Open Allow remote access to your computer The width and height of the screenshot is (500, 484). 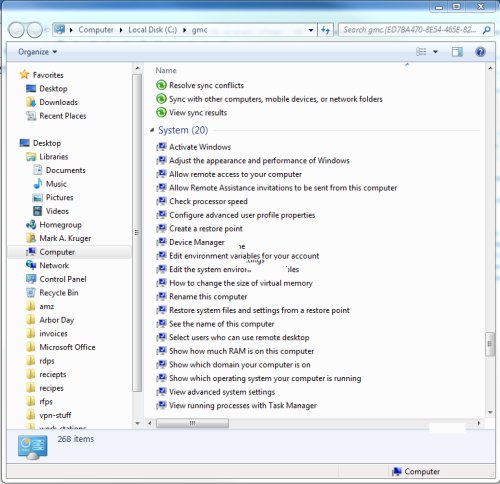(x=235, y=174)
